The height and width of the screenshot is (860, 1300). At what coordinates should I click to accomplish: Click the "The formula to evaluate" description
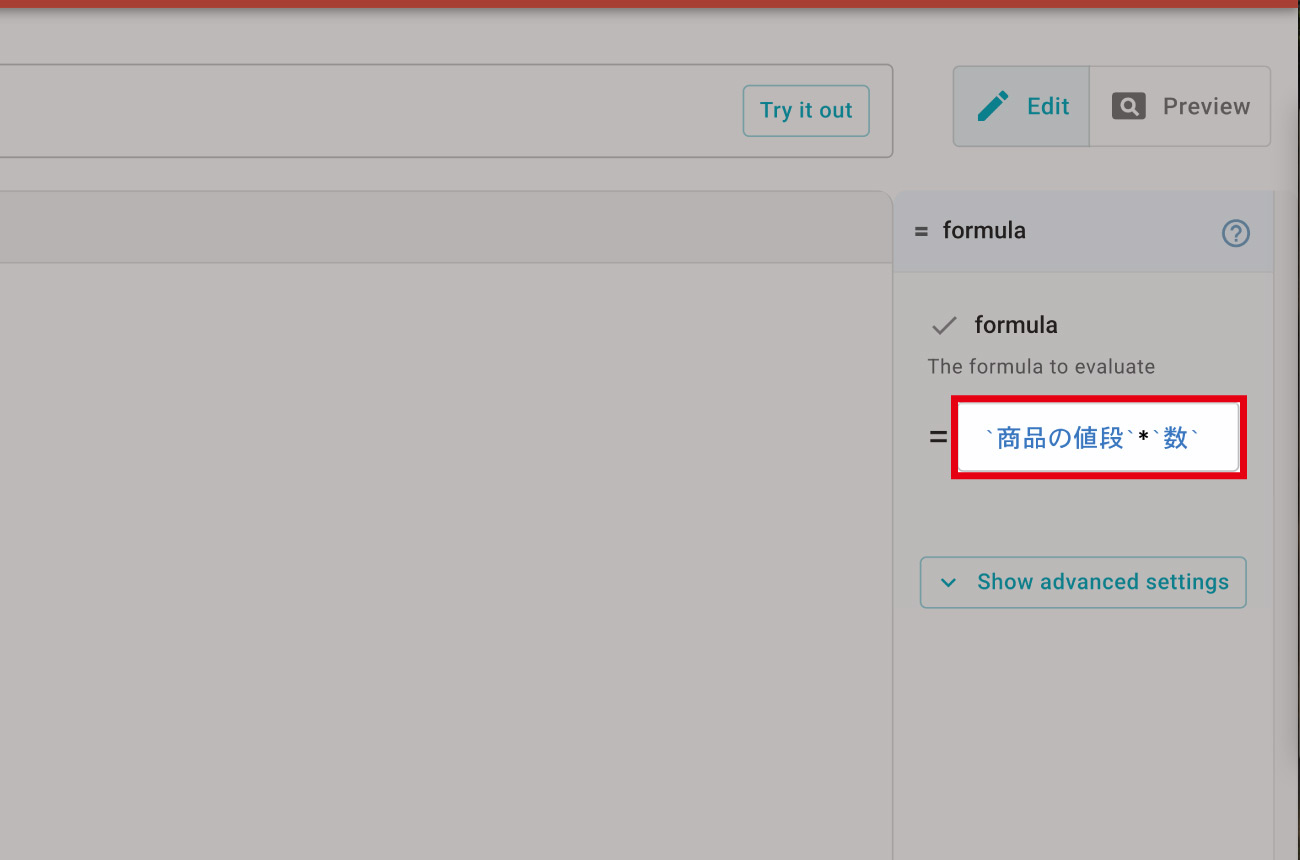coord(1041,367)
